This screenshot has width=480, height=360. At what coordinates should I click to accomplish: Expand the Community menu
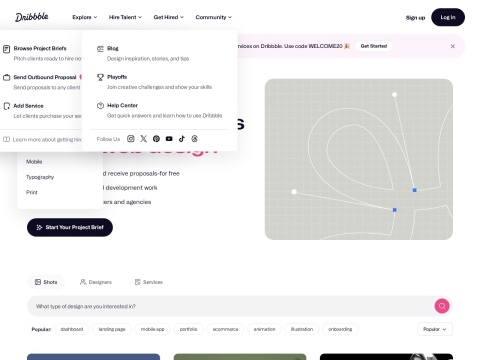[213, 17]
